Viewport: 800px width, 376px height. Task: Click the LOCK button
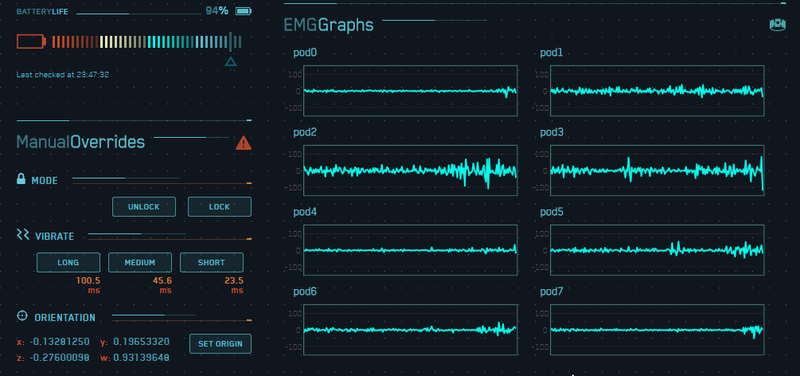[x=219, y=207]
